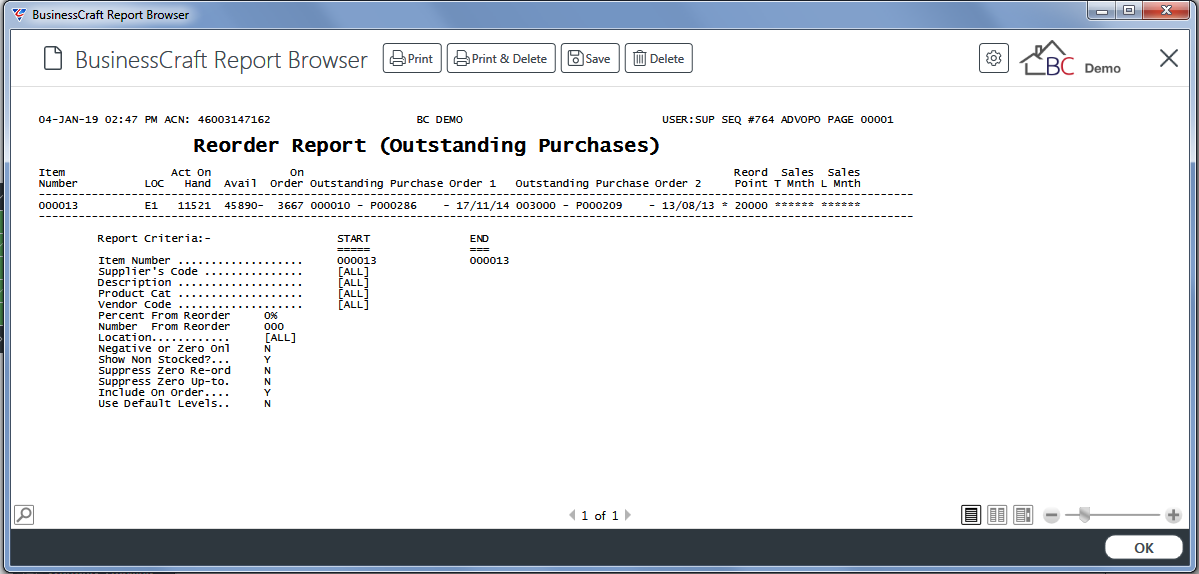The width and height of the screenshot is (1199, 574).
Task: Click 'USER:SUP SEQ #764' header text
Action: tap(717, 120)
